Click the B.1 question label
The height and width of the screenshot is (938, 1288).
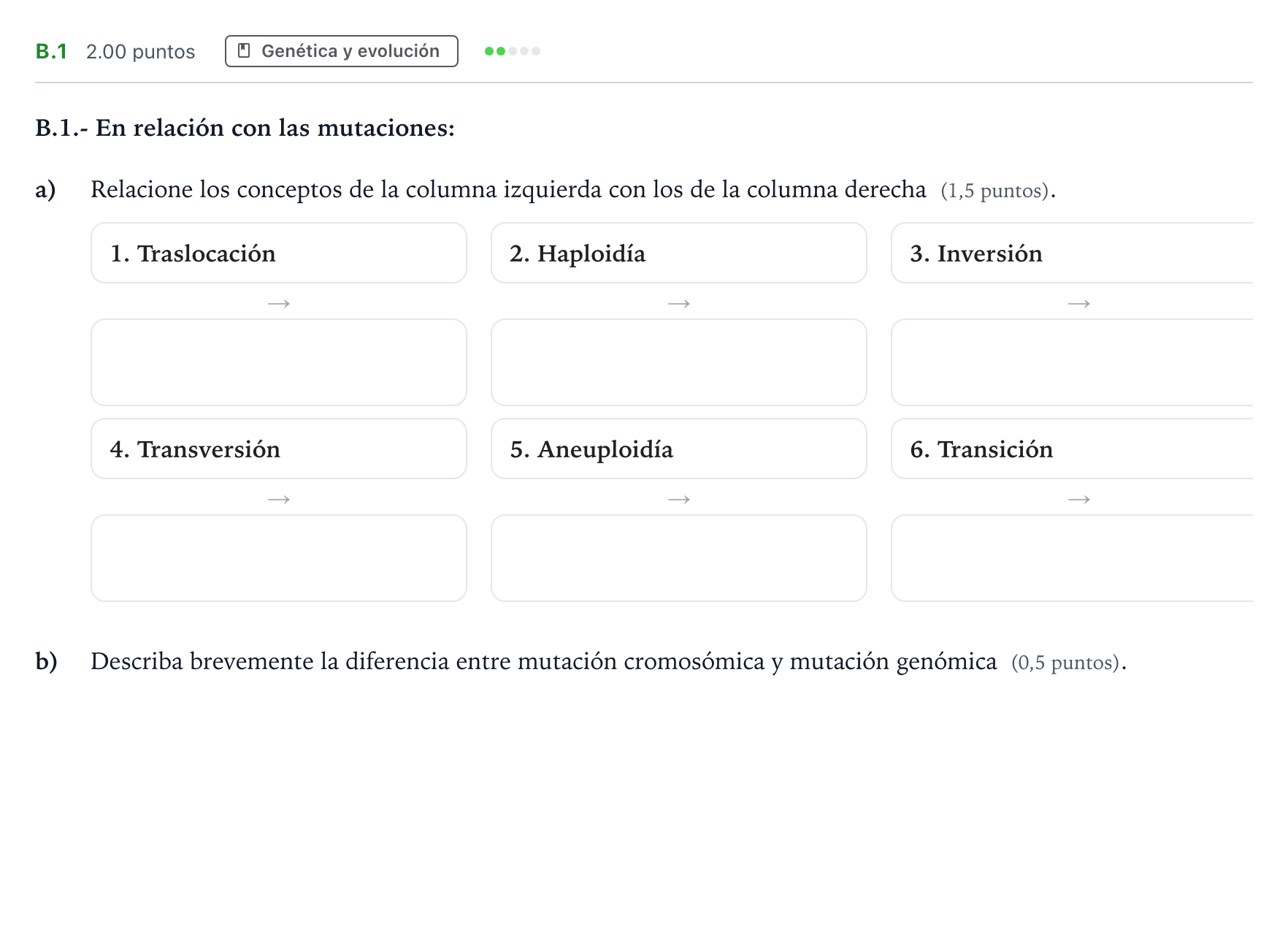click(51, 51)
